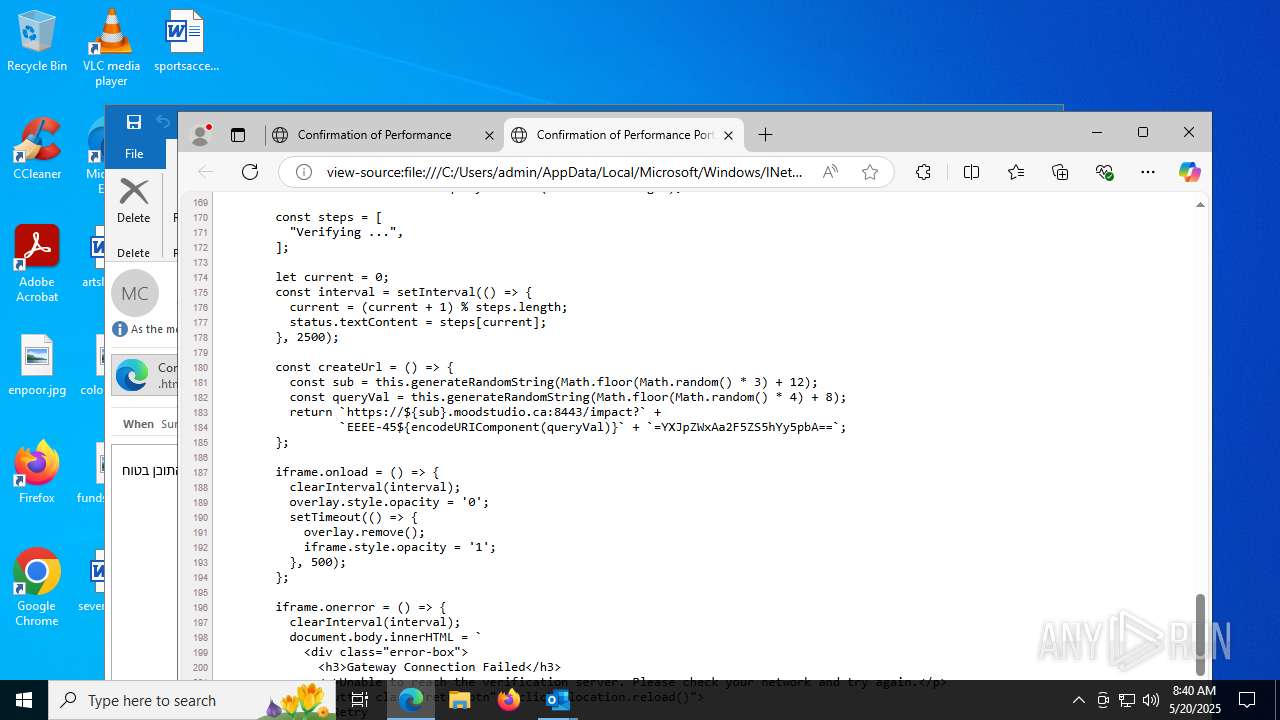Click the 'iframe.onload' source line
The height and width of the screenshot is (720, 1280).
coord(358,472)
